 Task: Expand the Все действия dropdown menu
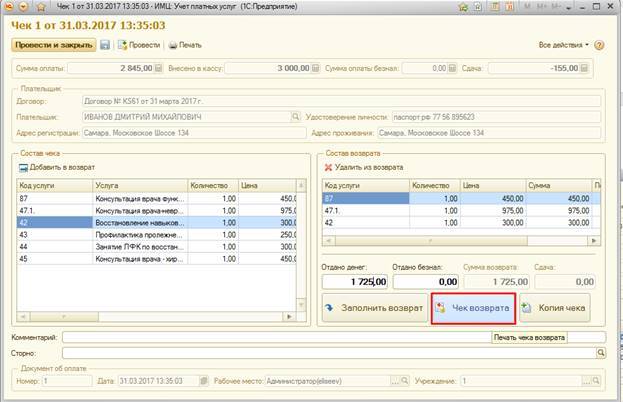[564, 45]
